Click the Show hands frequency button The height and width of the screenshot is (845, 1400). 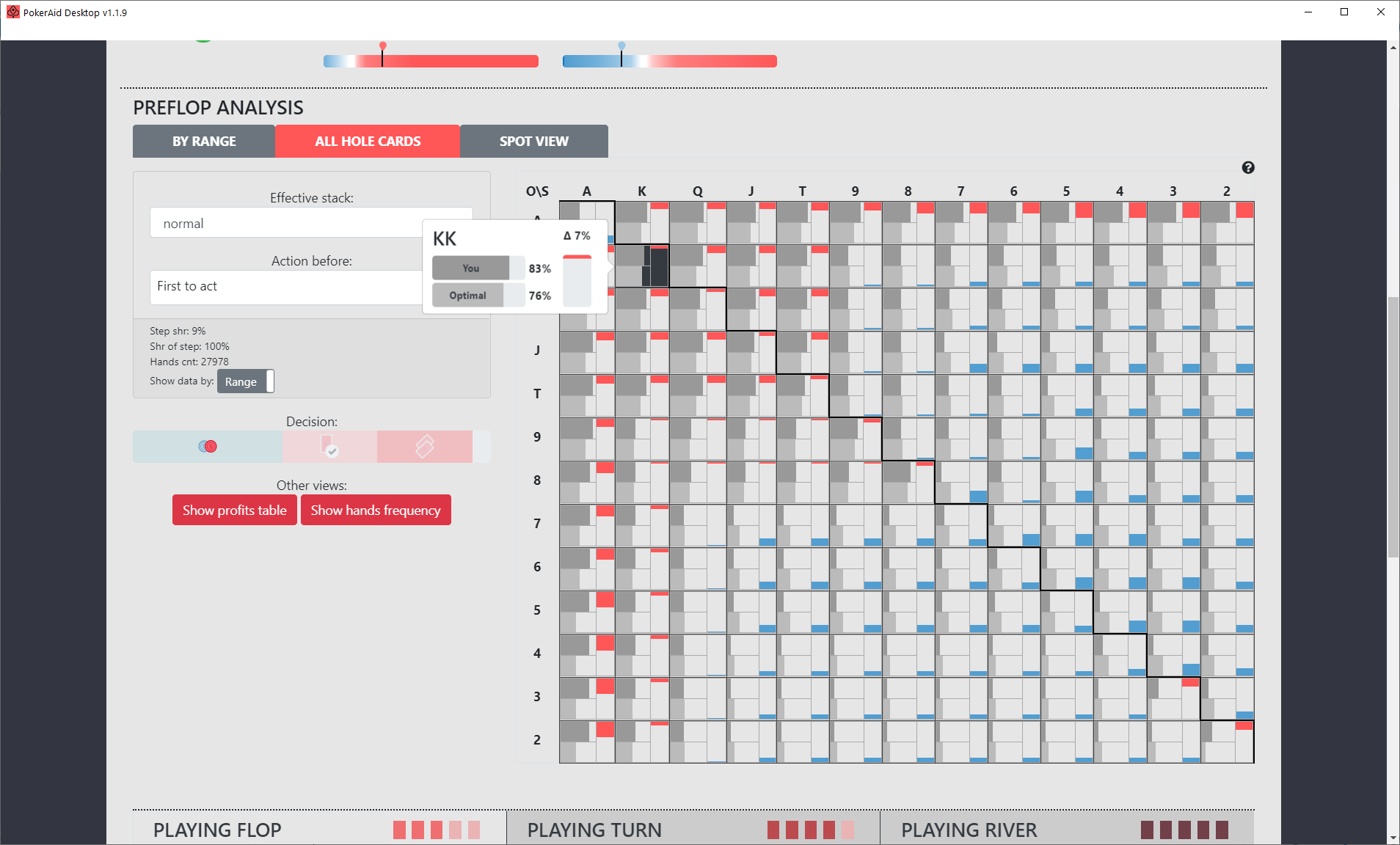tap(375, 510)
